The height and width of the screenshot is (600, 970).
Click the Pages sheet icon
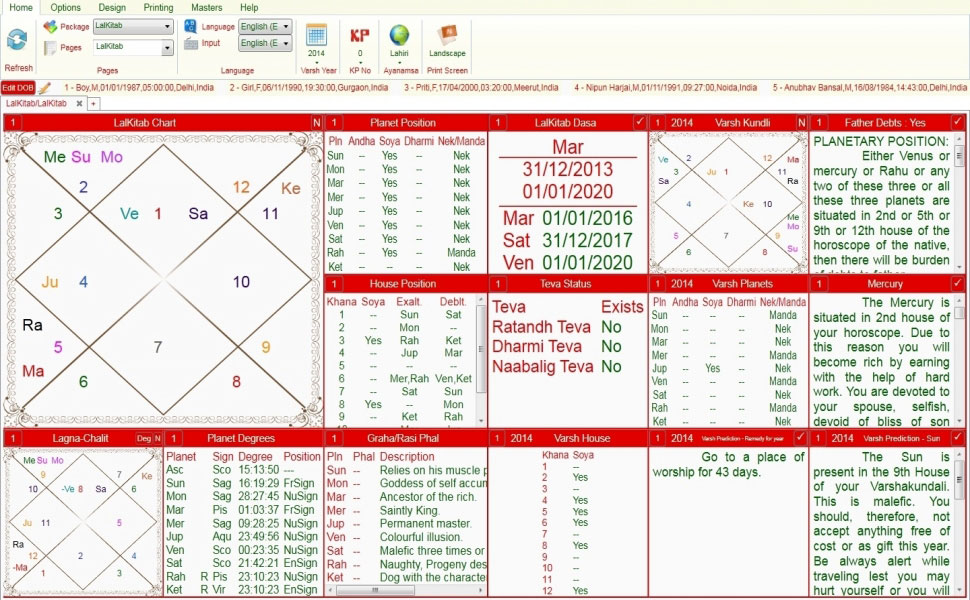tap(50, 48)
